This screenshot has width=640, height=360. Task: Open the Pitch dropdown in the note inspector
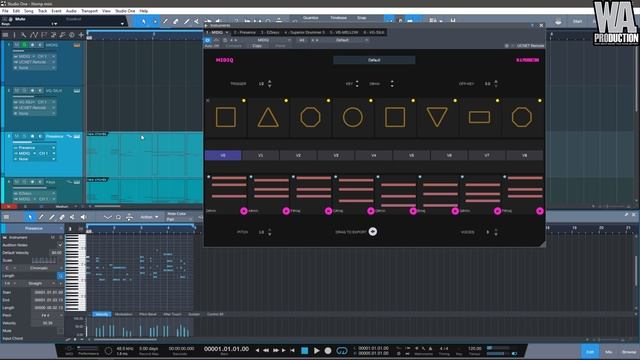point(47,315)
